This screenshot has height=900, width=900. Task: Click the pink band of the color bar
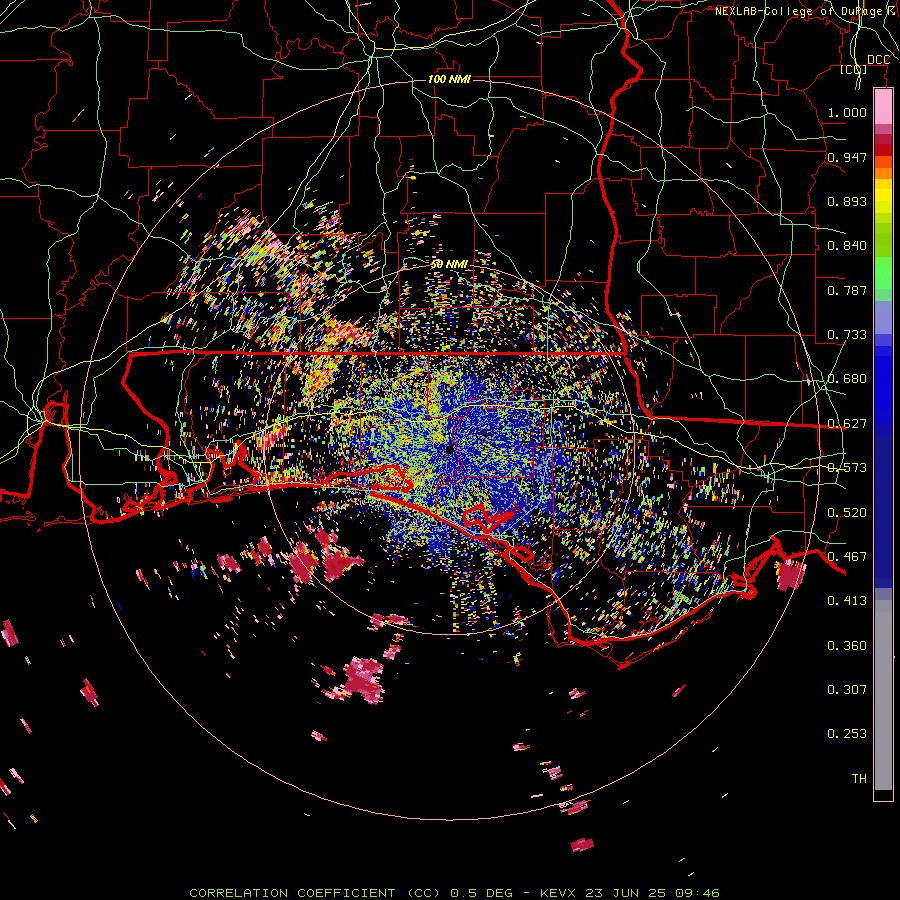pos(883,107)
